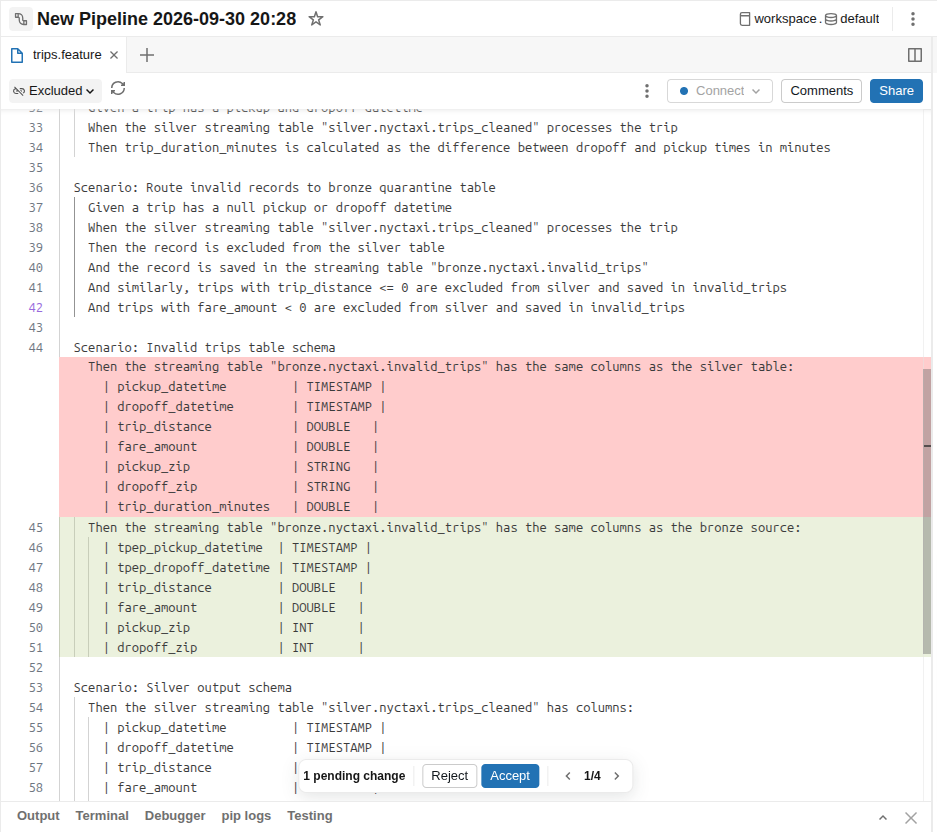Click the 'Scenario: Silver output schema' line

click(x=183, y=688)
